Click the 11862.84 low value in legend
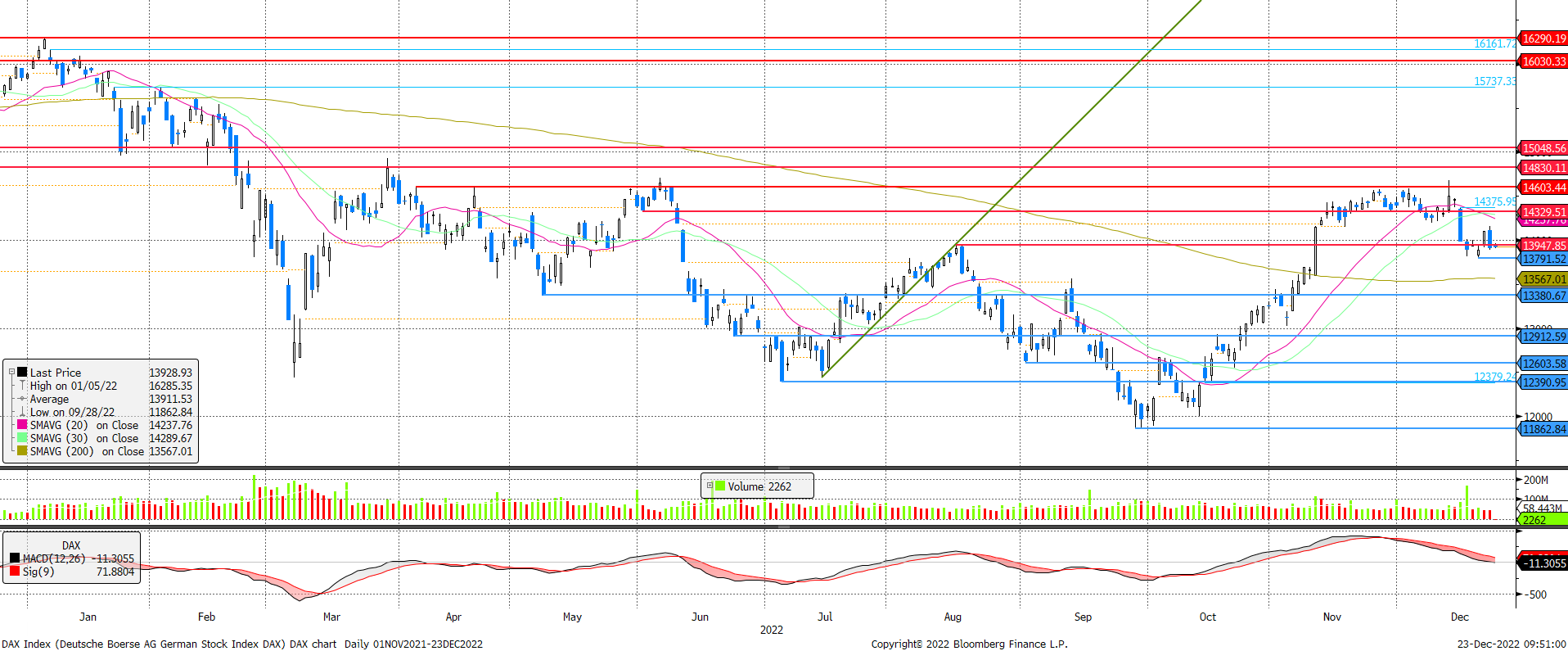 (170, 411)
